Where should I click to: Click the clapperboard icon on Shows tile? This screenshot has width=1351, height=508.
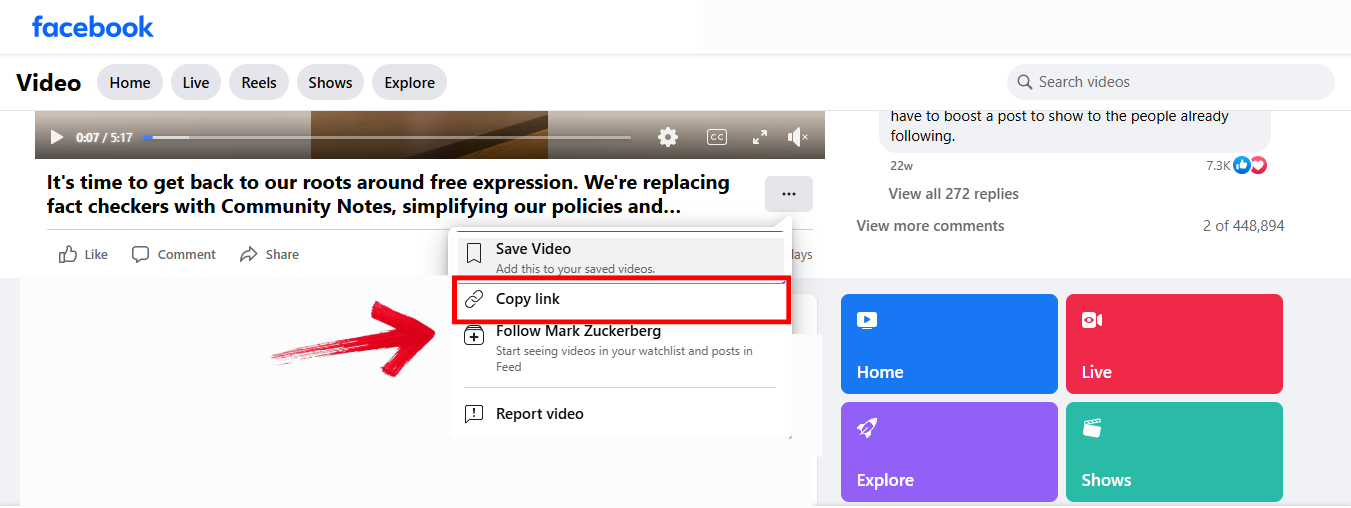tap(1092, 428)
